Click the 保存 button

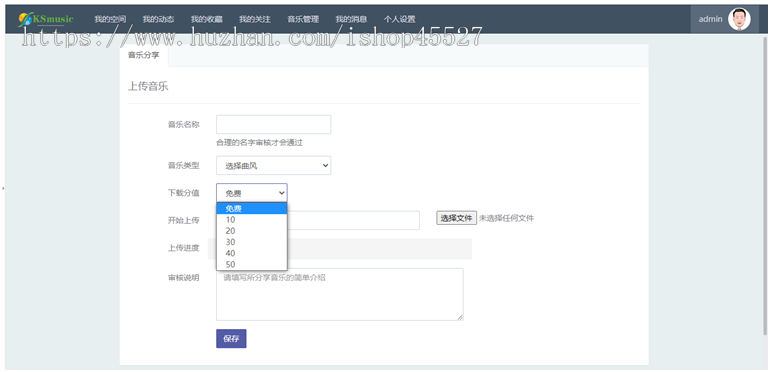point(231,339)
